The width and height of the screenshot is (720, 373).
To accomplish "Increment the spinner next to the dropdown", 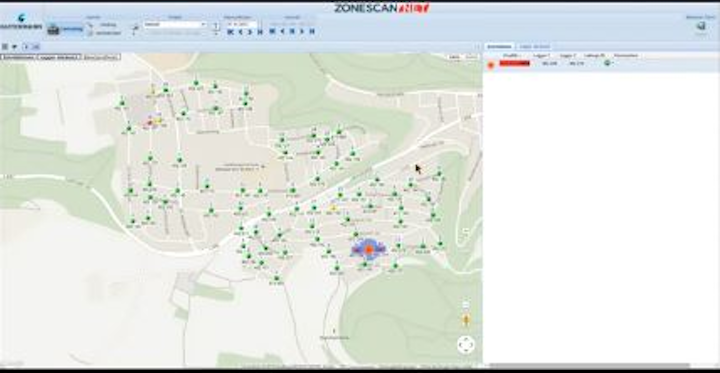I will point(216,23).
